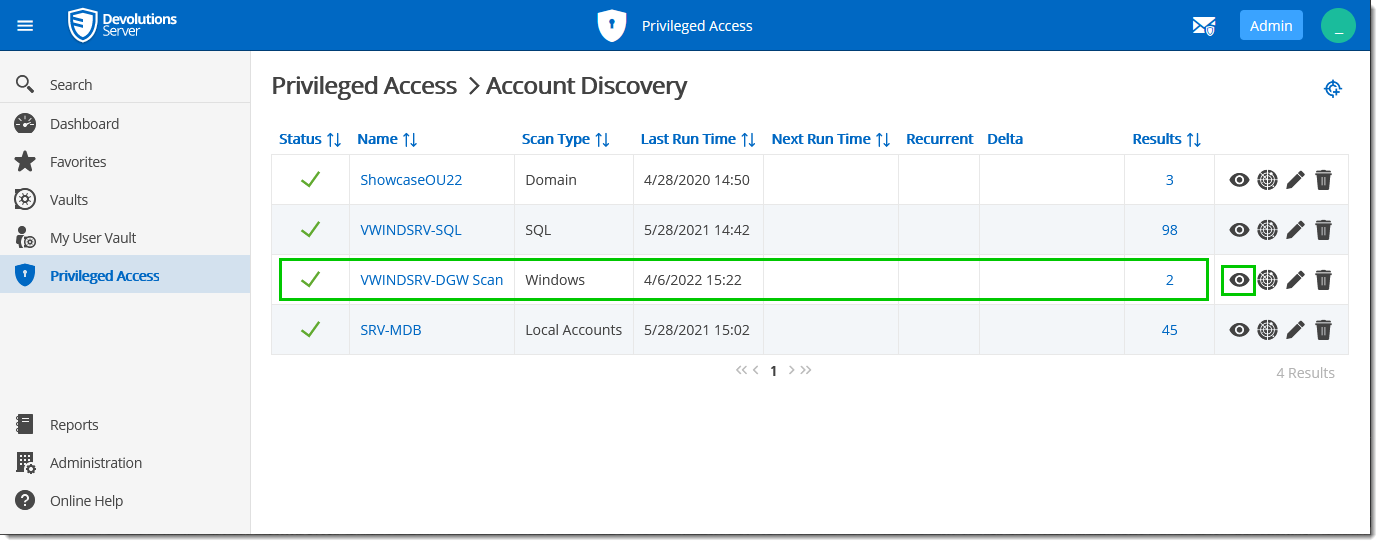
Task: Sort by Status column
Action: [x=310, y=139]
